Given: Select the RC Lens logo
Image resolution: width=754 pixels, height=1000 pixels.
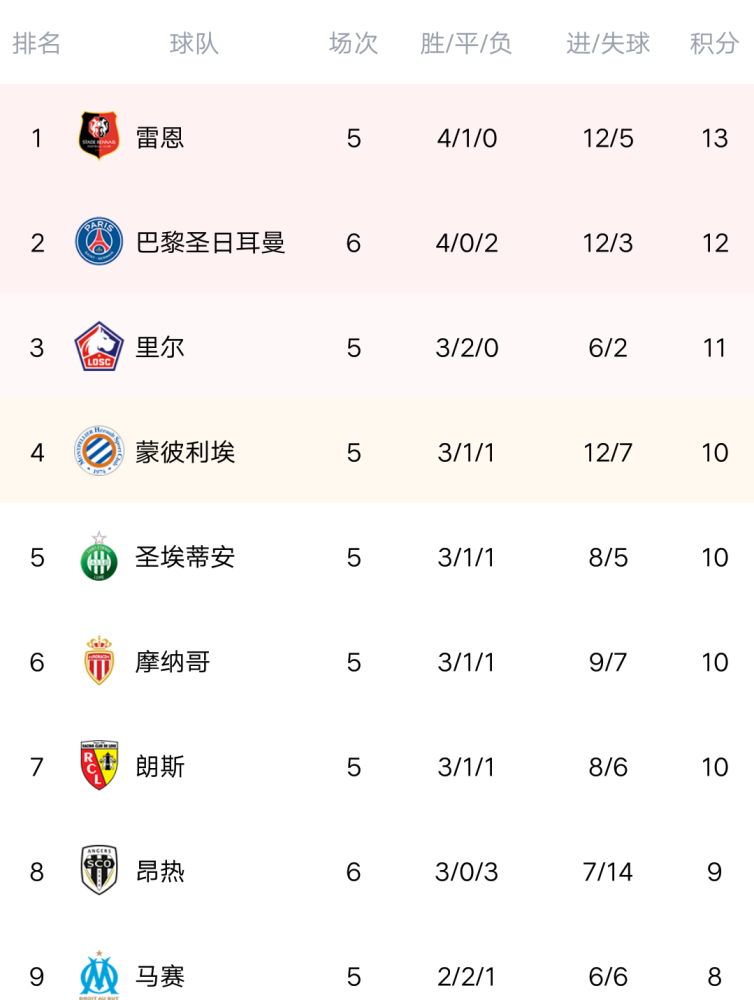Looking at the screenshot, I should coord(99,767).
